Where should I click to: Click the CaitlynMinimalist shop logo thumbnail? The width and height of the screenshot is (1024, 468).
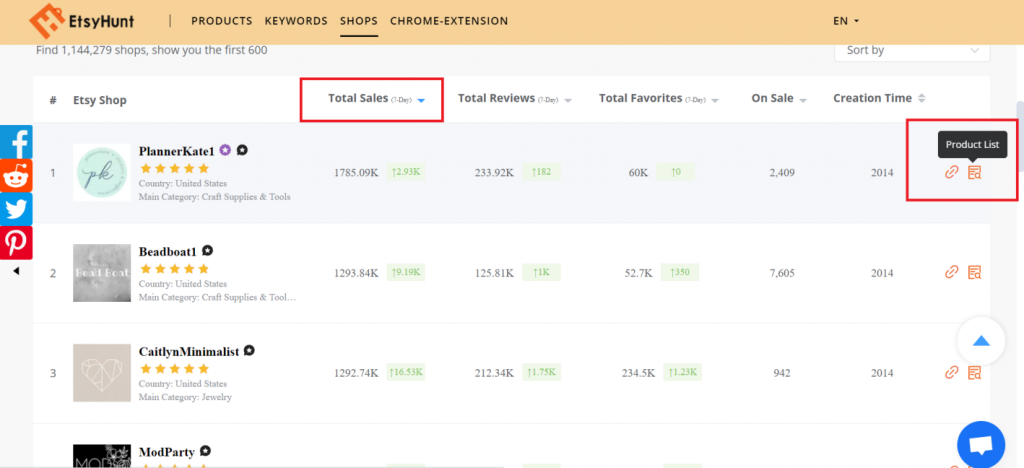click(x=101, y=372)
